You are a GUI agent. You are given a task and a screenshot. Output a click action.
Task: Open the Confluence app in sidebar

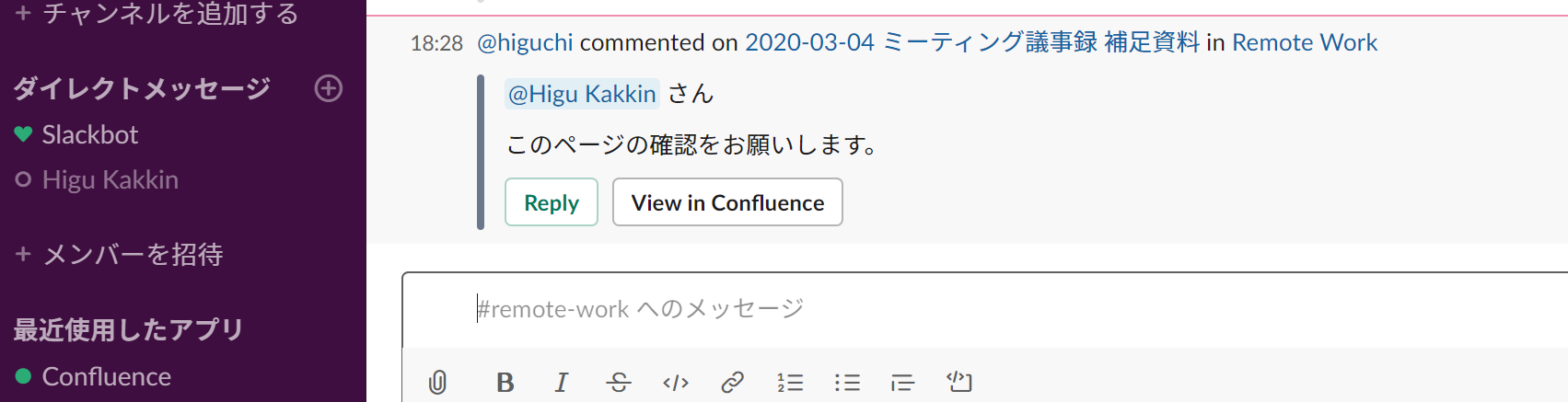(x=107, y=377)
